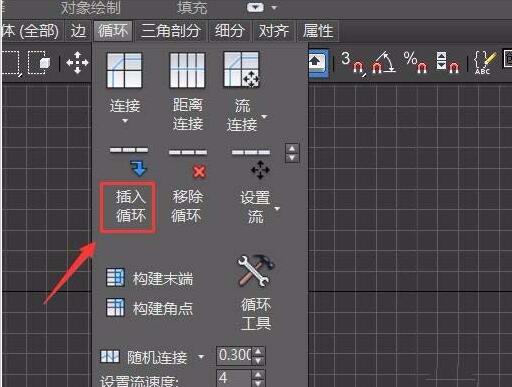Open the 细分 subdivision tab
This screenshot has height=387, width=512.
tap(229, 31)
